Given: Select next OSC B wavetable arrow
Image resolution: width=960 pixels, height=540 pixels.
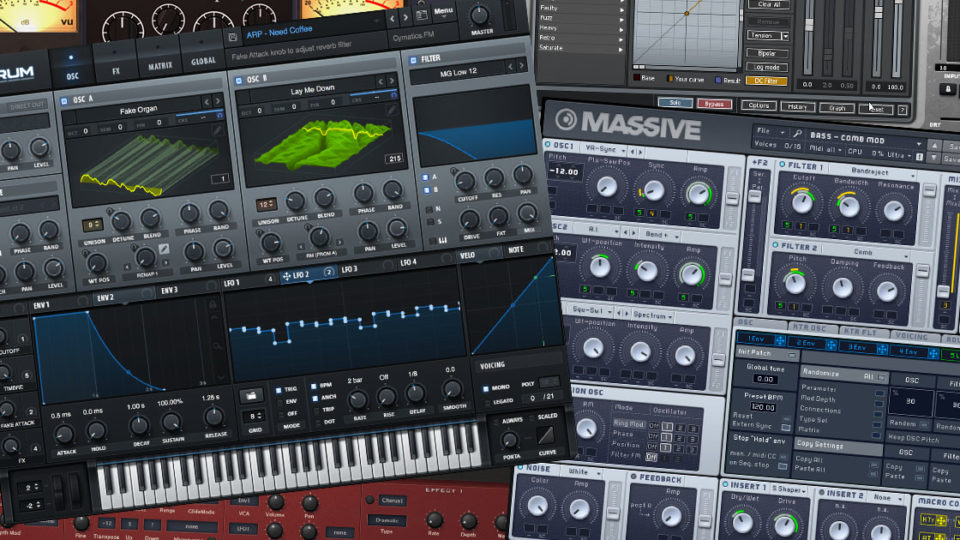Looking at the screenshot, I should click(x=391, y=81).
